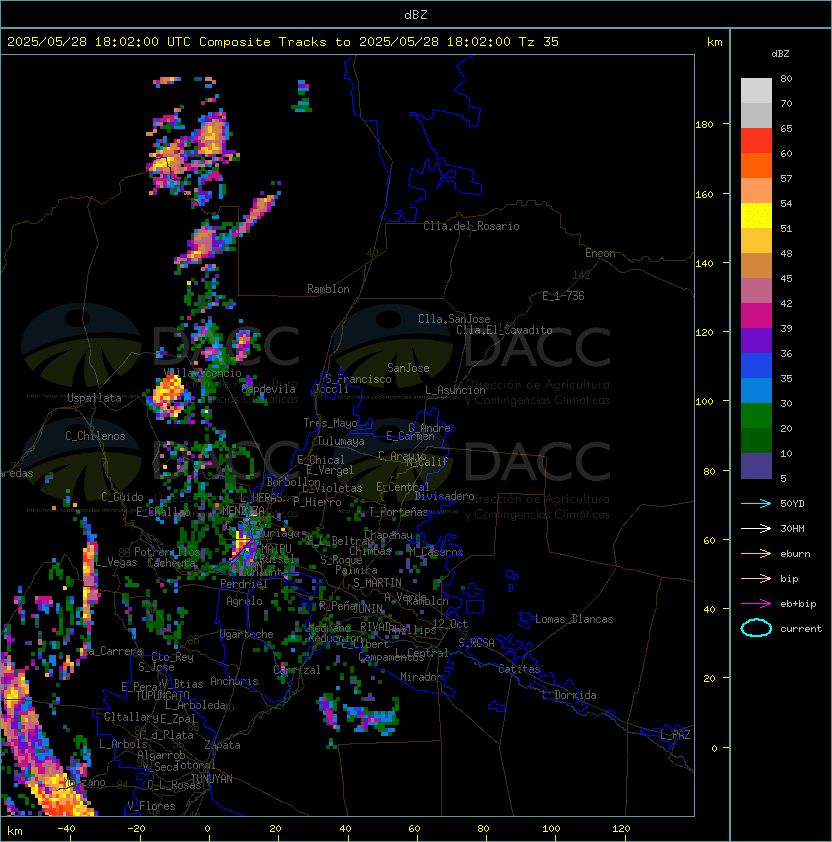Click the '100' tick on the vertical axis
Screen dimensions: 832x842
tap(704, 402)
